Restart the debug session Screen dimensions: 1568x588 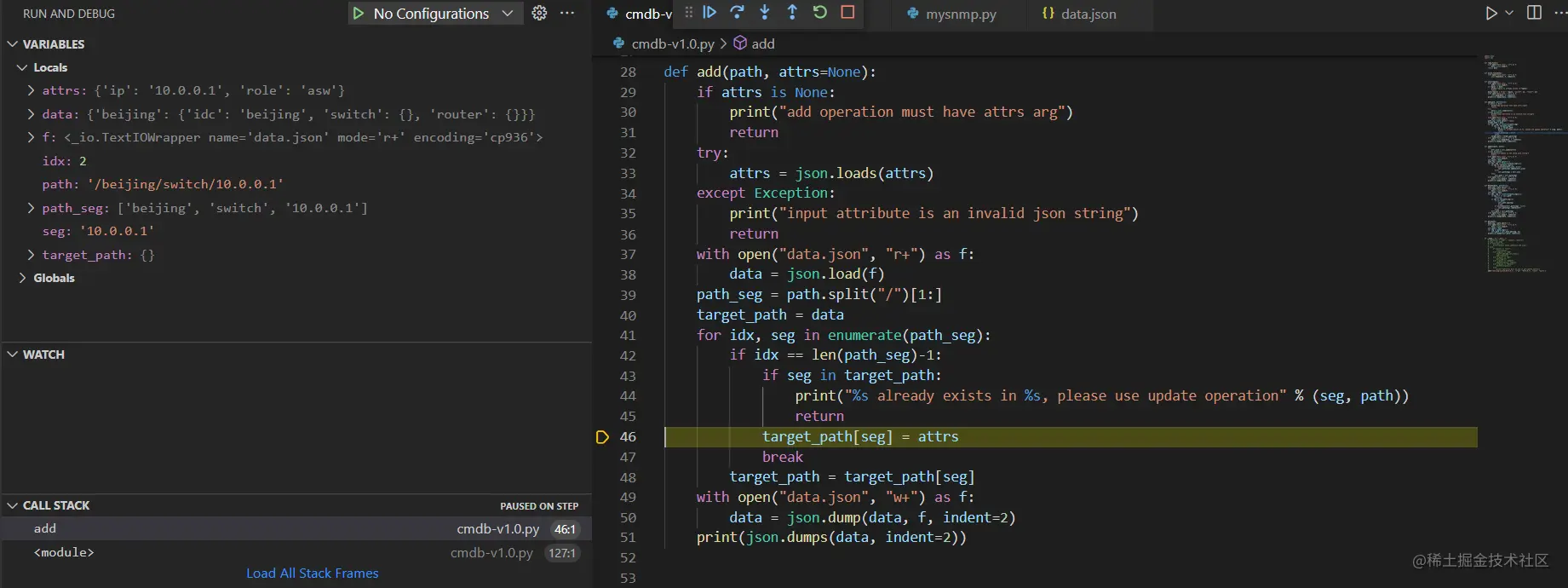(x=819, y=12)
